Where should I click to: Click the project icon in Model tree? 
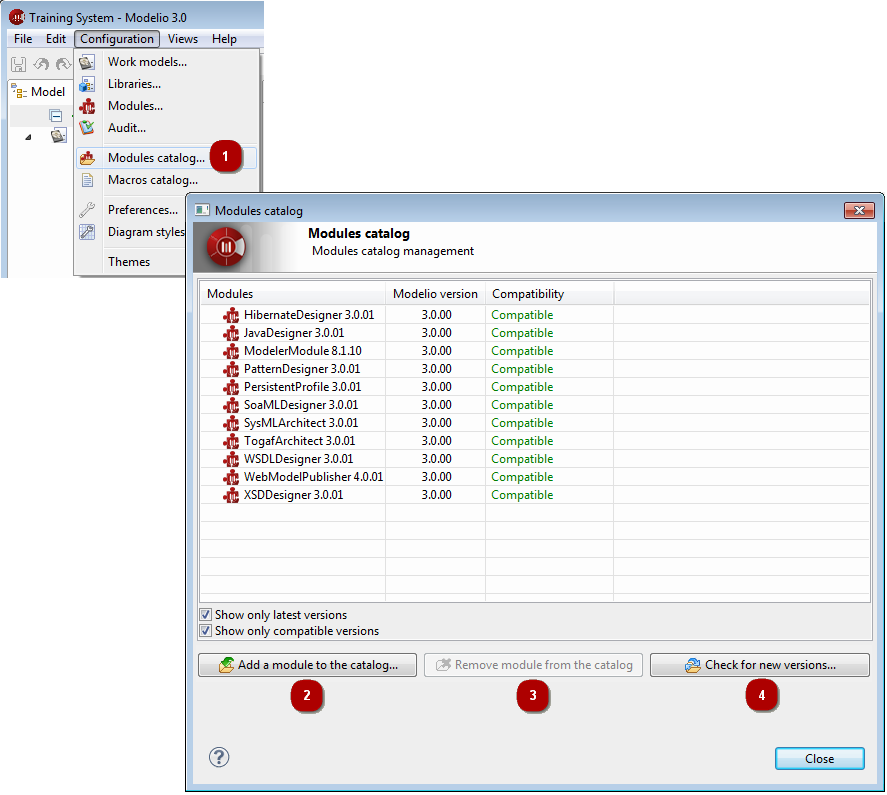click(59, 136)
